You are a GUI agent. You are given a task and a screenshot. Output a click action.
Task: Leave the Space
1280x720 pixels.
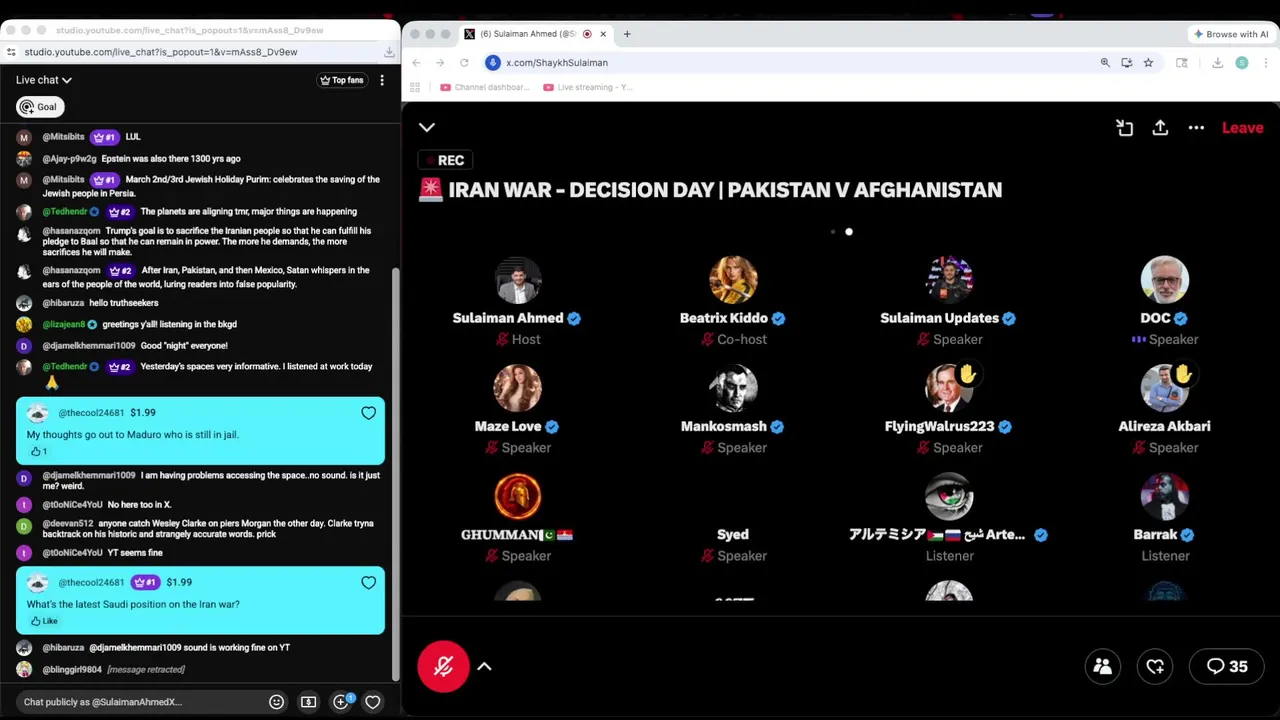1243,128
